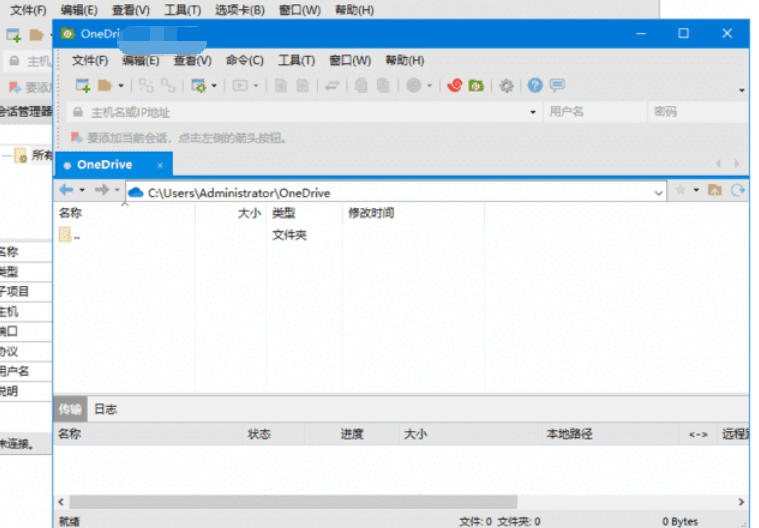Screen dimensions: 759x528
Task: Click the new folder icon beside address bar
Action: [x=715, y=190]
